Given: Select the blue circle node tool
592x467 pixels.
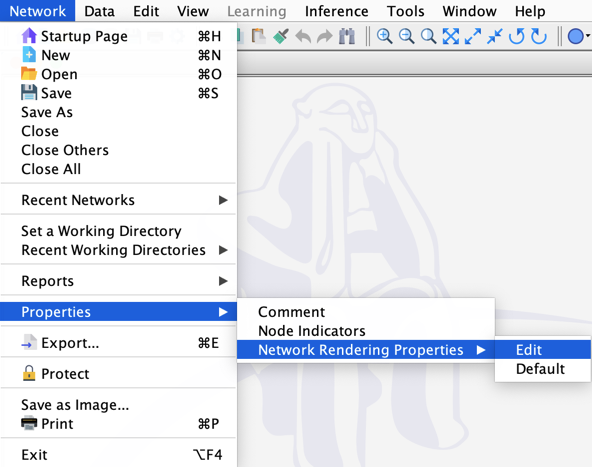Looking at the screenshot, I should pos(576,37).
